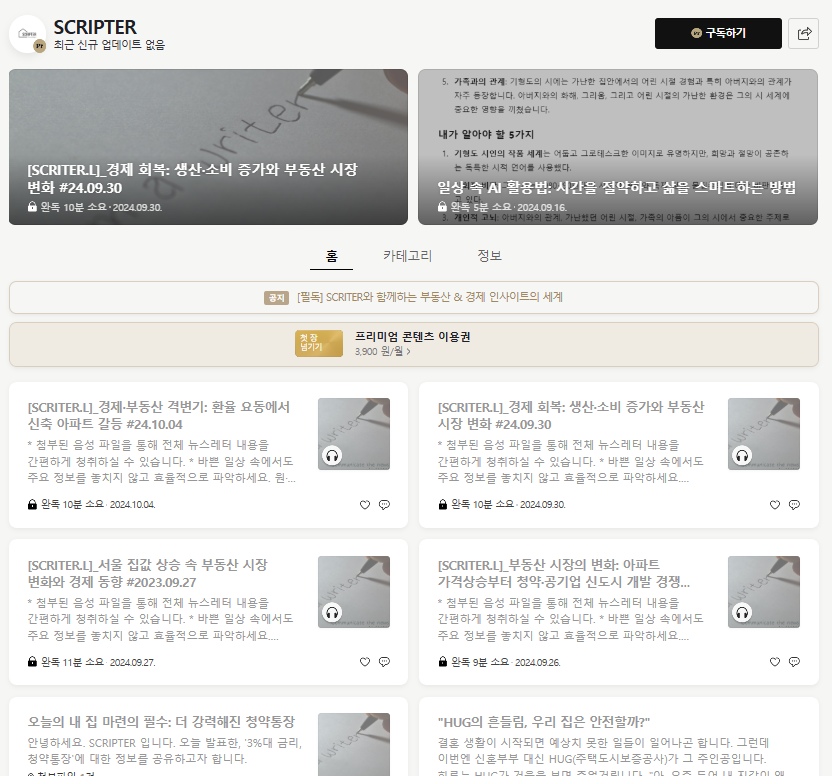832x776 pixels.
Task: Click text 완독 11분 소요
Action: 72,662
